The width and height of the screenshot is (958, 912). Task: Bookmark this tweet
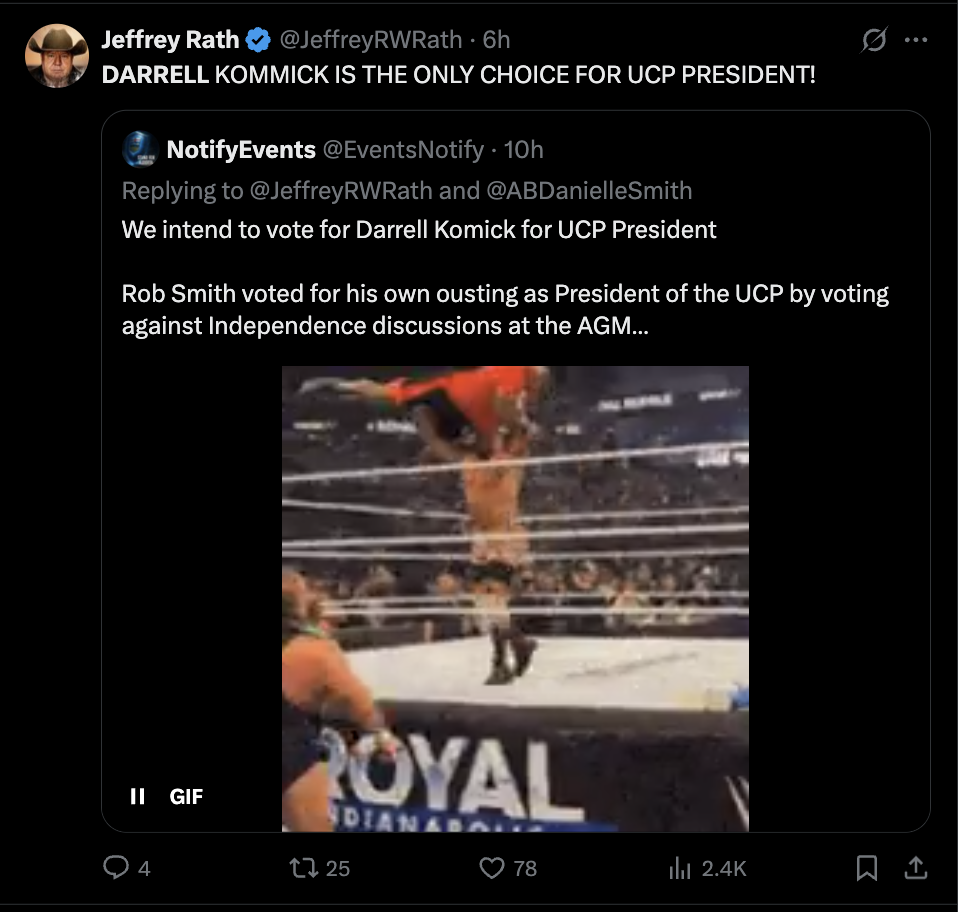coord(867,868)
